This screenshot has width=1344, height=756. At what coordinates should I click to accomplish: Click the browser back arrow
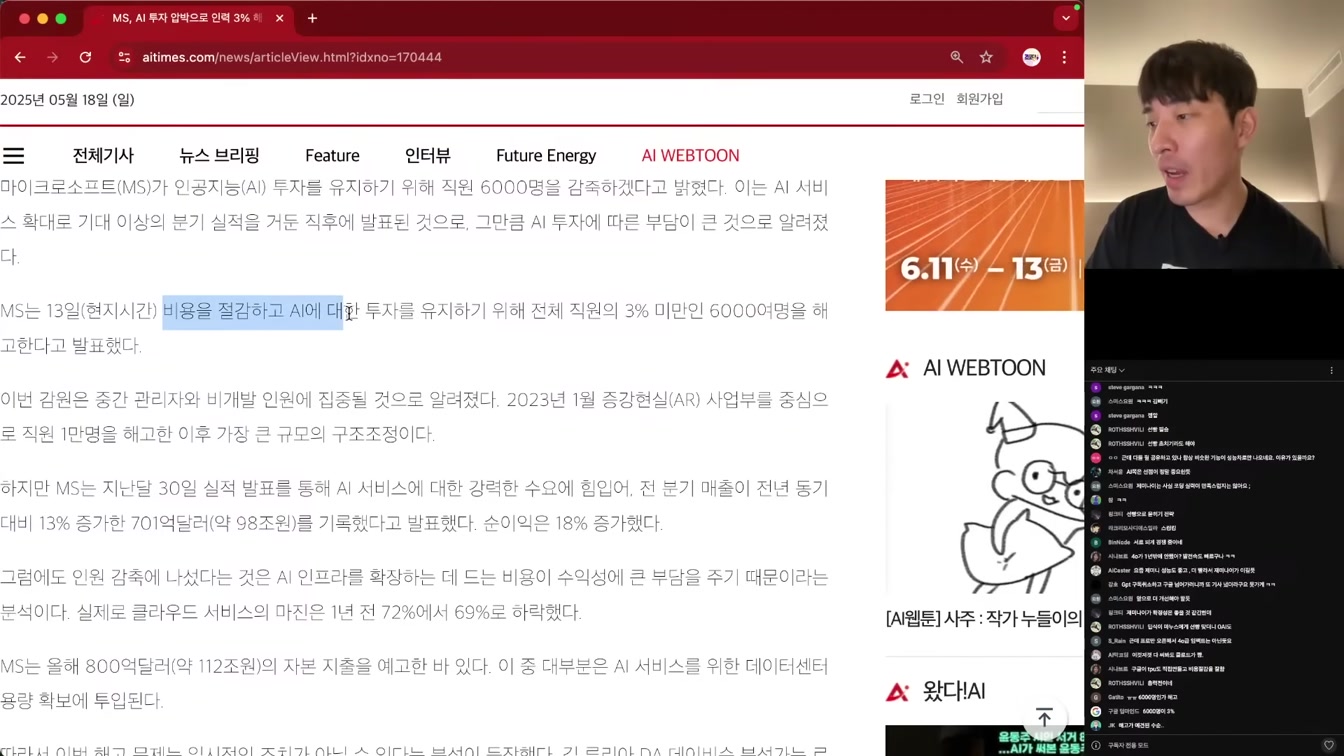tap(20, 57)
